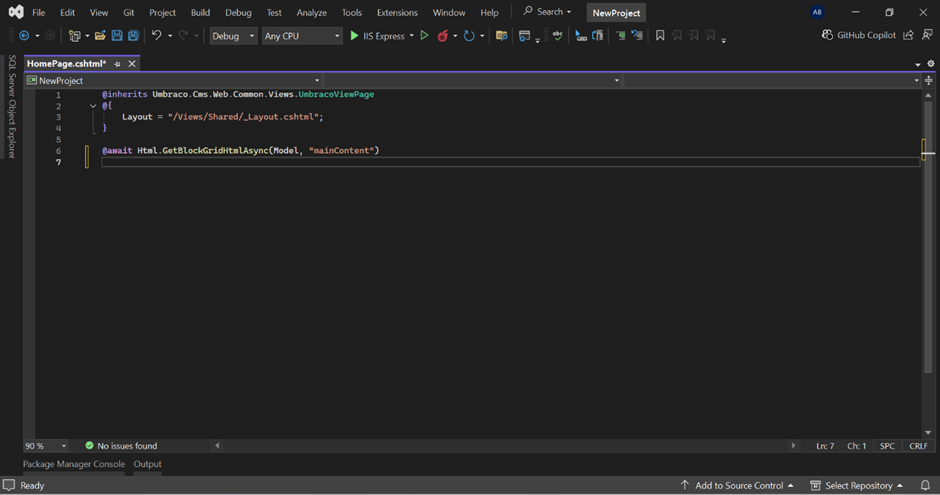Toggle the SPC spaces indicator
The height and width of the screenshot is (495, 940).
pyautogui.click(x=887, y=446)
